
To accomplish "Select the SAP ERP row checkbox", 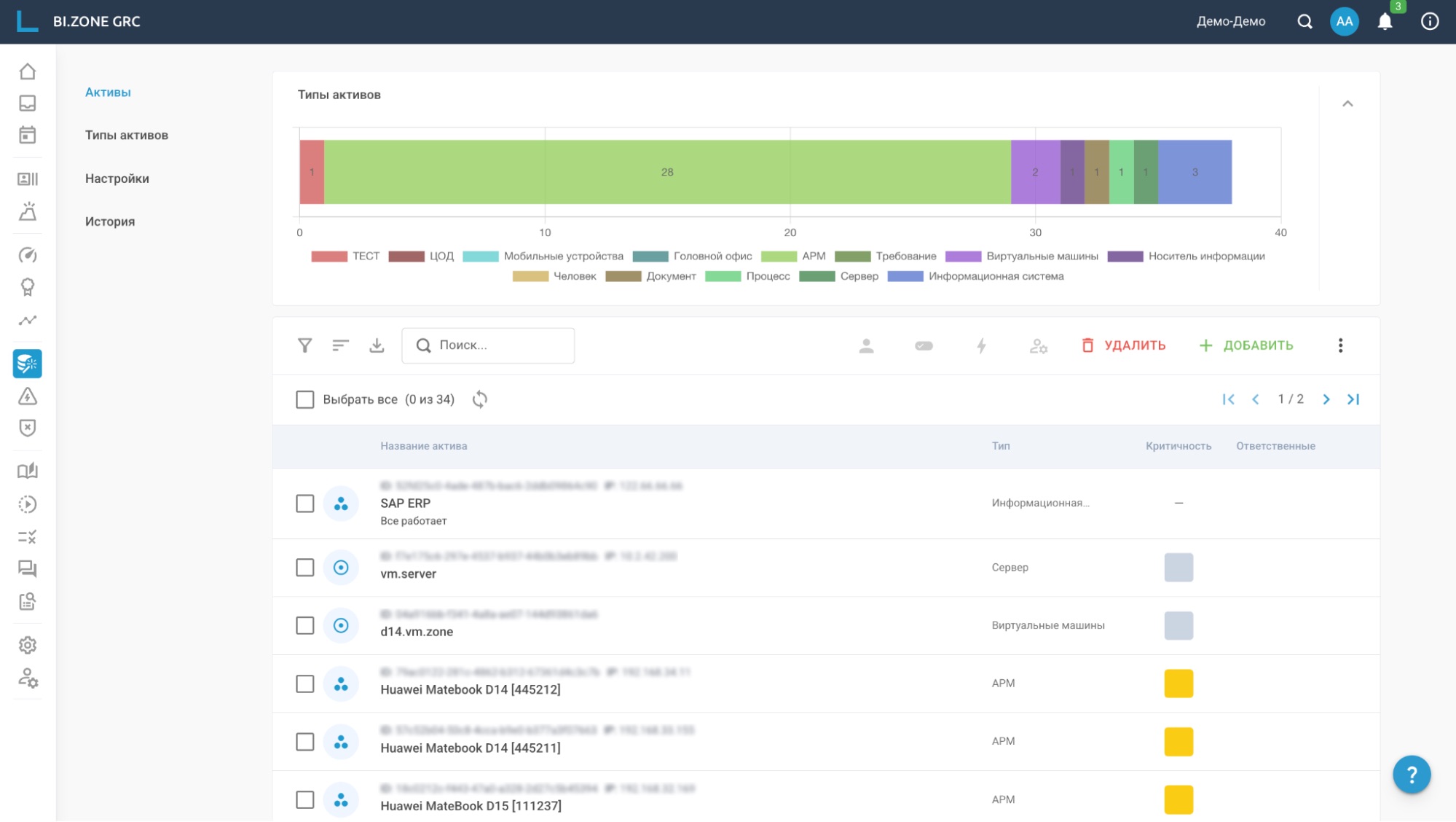I will click(x=305, y=504).
